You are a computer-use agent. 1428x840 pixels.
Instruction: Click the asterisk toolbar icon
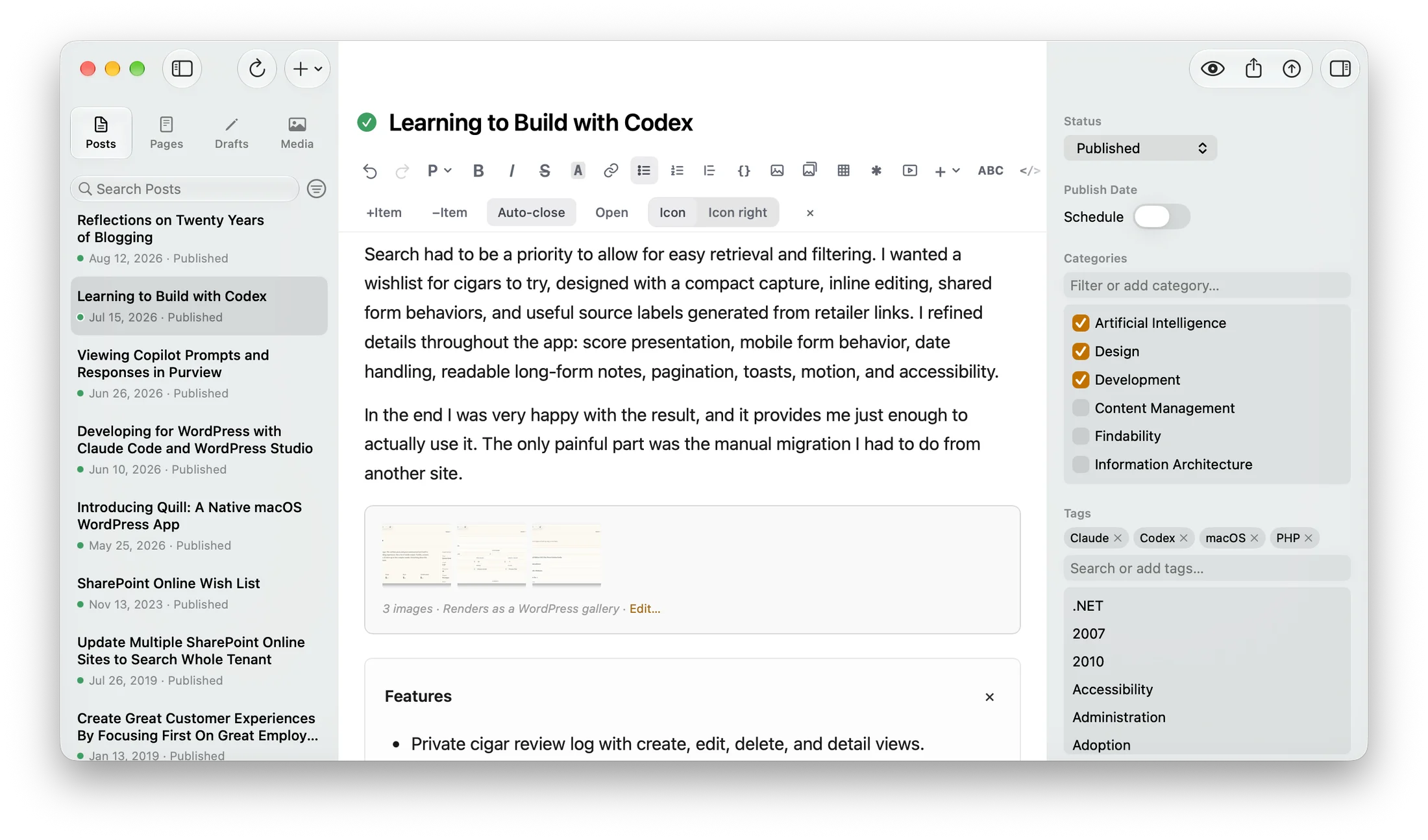tap(876, 171)
